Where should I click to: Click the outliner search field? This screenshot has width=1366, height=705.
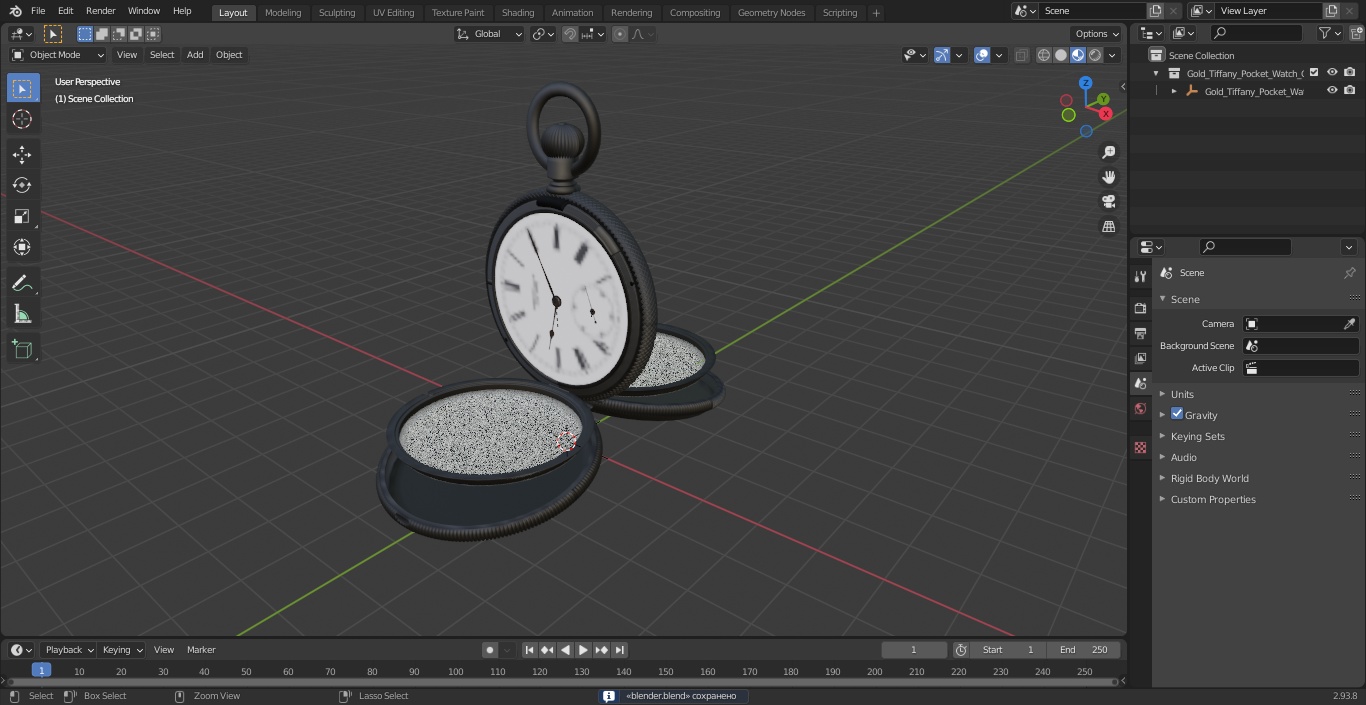coord(1255,33)
